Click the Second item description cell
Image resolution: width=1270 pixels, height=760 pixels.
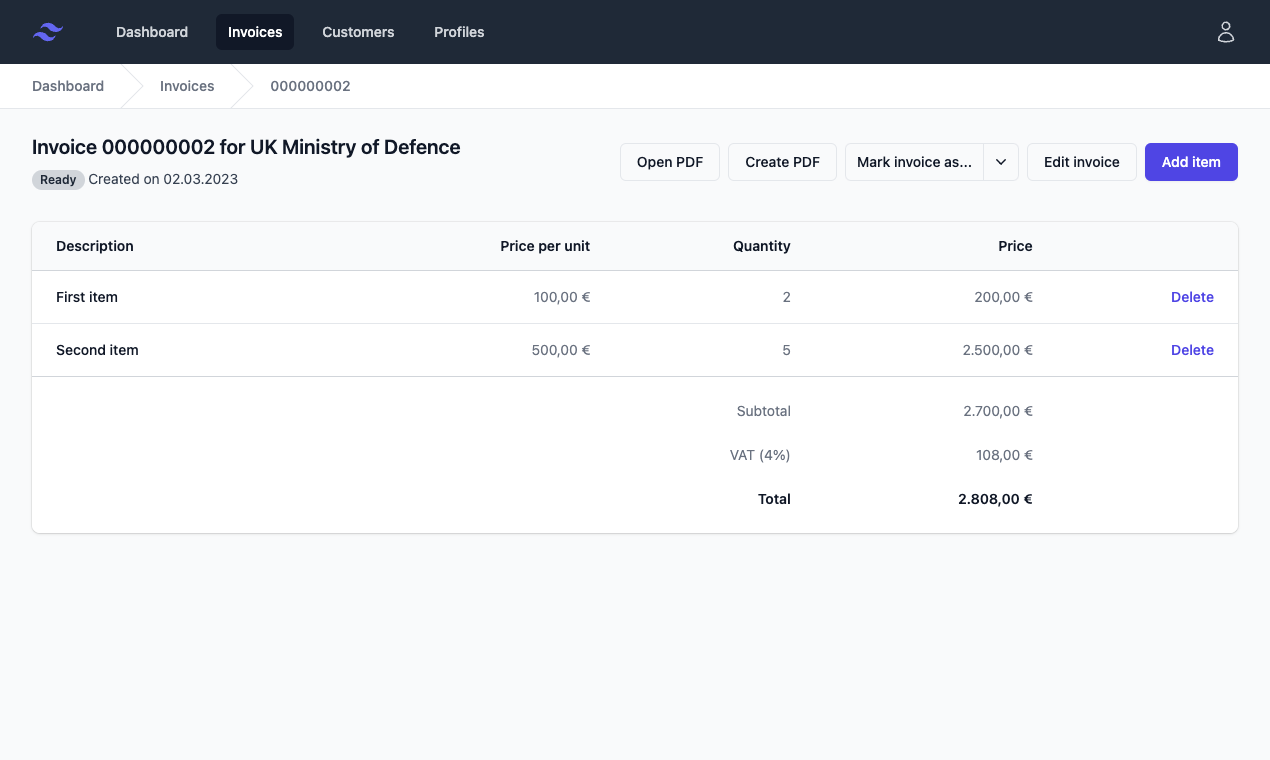pyautogui.click(x=97, y=350)
